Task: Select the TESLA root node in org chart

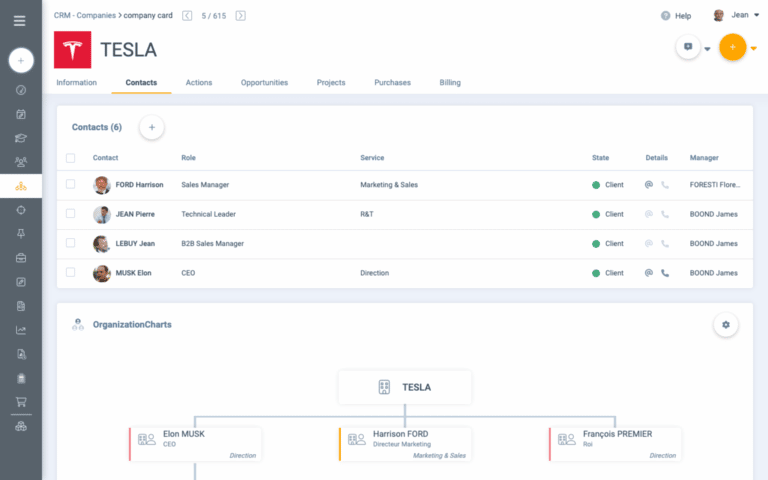Action: [x=405, y=387]
